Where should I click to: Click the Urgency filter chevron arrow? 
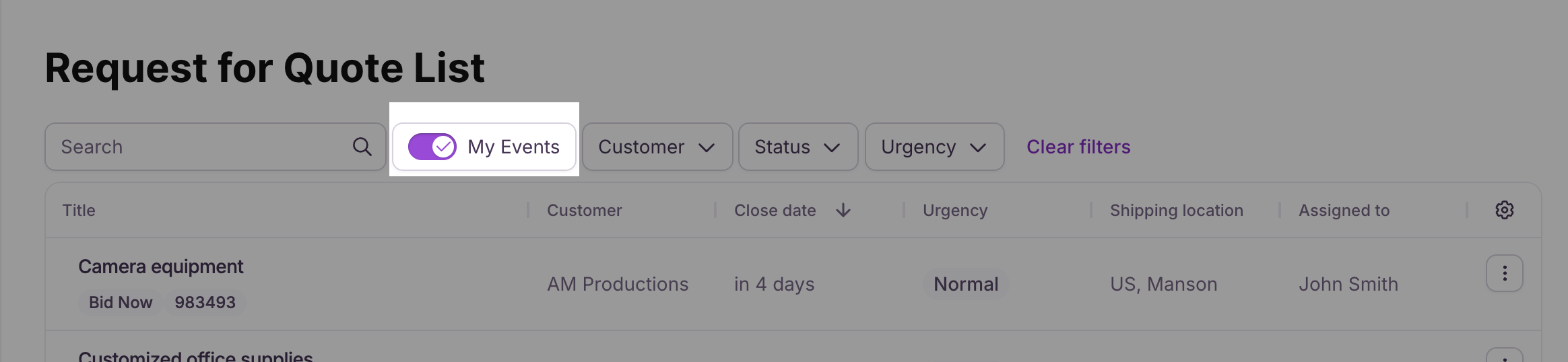[978, 147]
